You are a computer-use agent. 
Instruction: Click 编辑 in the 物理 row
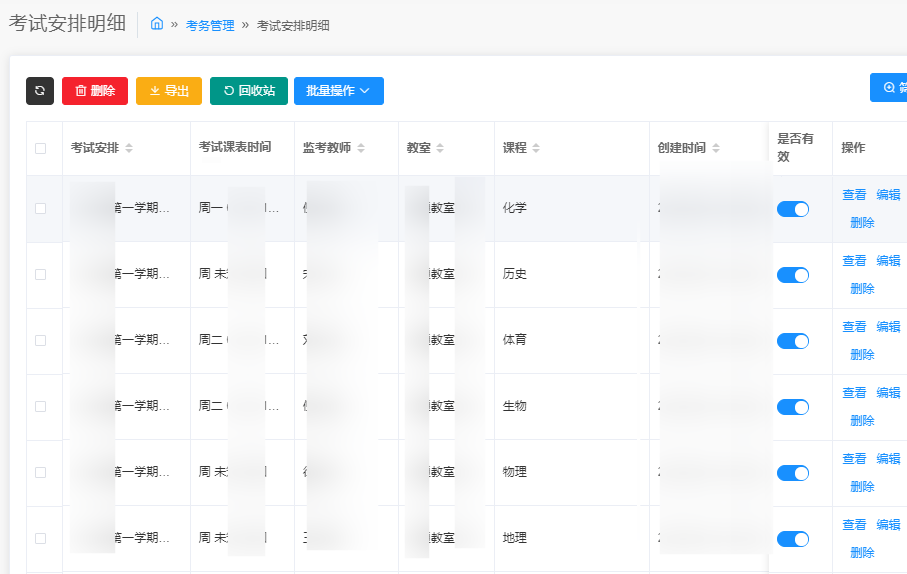(x=888, y=459)
